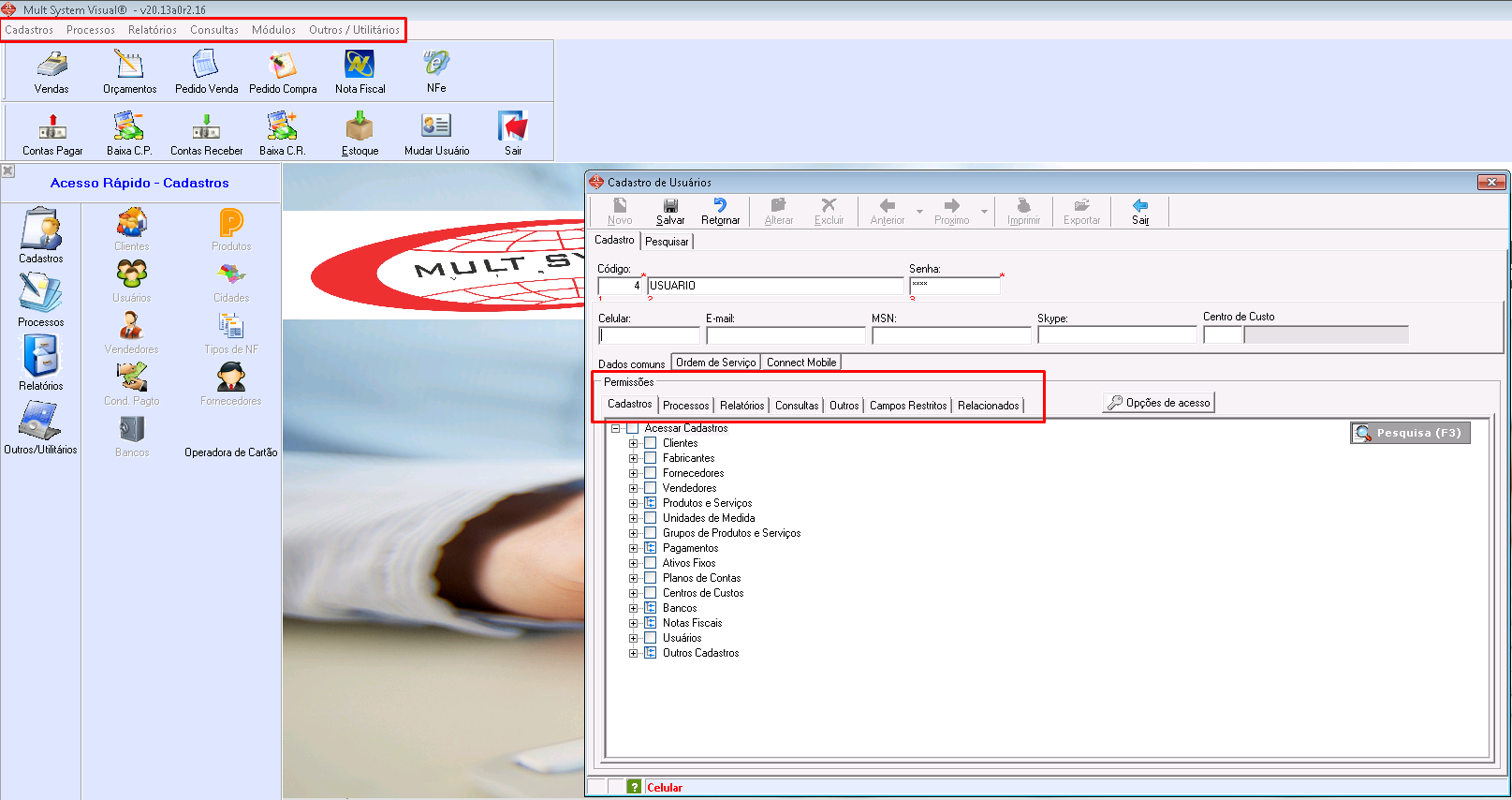Image resolution: width=1512 pixels, height=800 pixels.
Task: Open the Outros / Utilitários menu
Action: coord(354,30)
